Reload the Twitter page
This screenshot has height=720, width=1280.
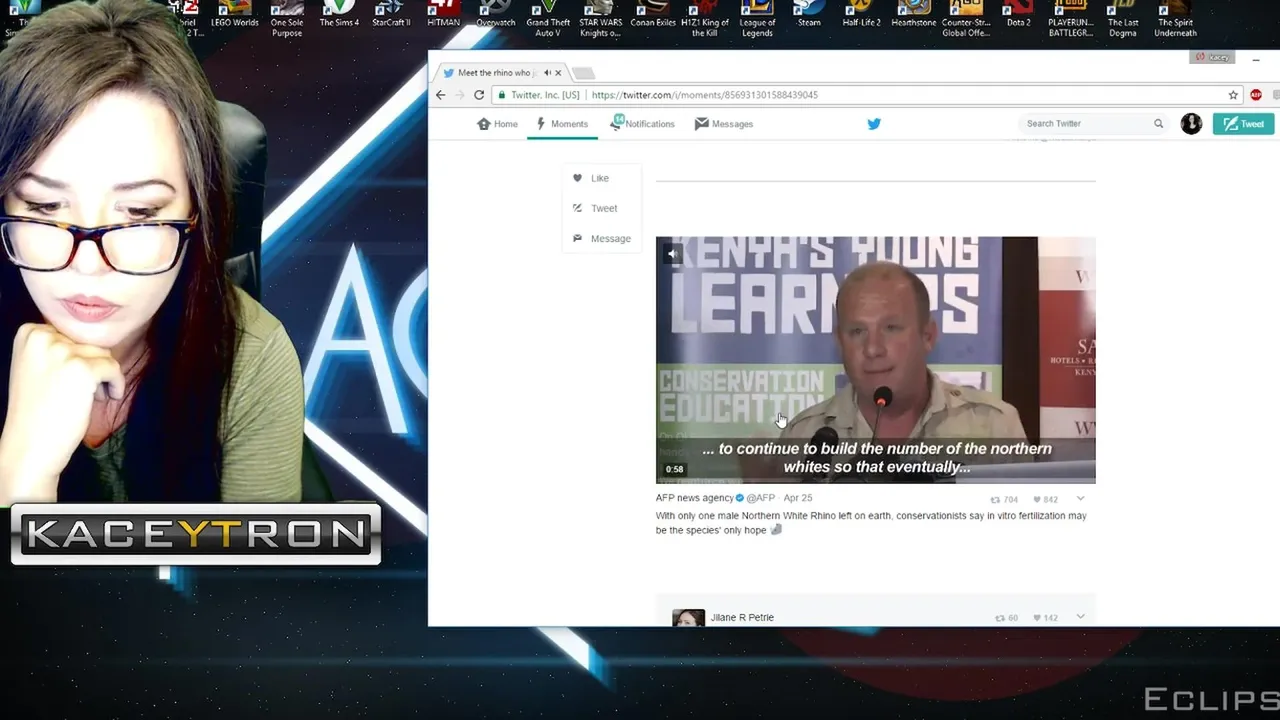click(x=479, y=95)
